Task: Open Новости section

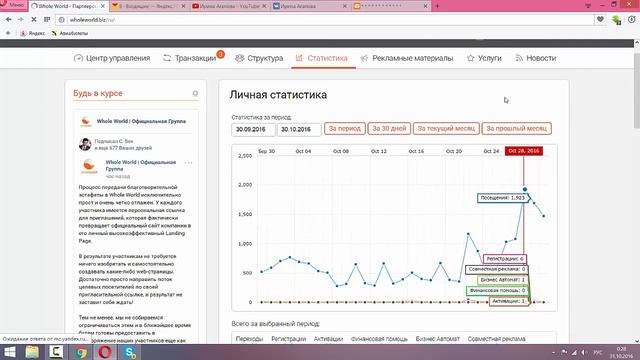Action: click(536, 58)
